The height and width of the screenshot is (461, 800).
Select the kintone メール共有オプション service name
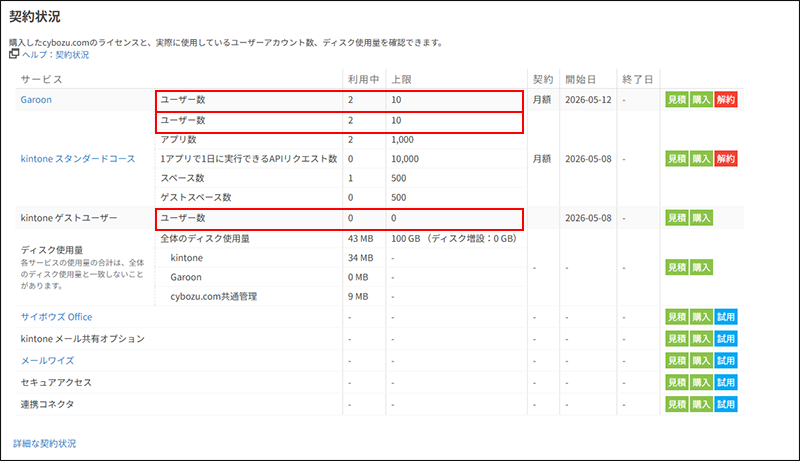click(83, 339)
